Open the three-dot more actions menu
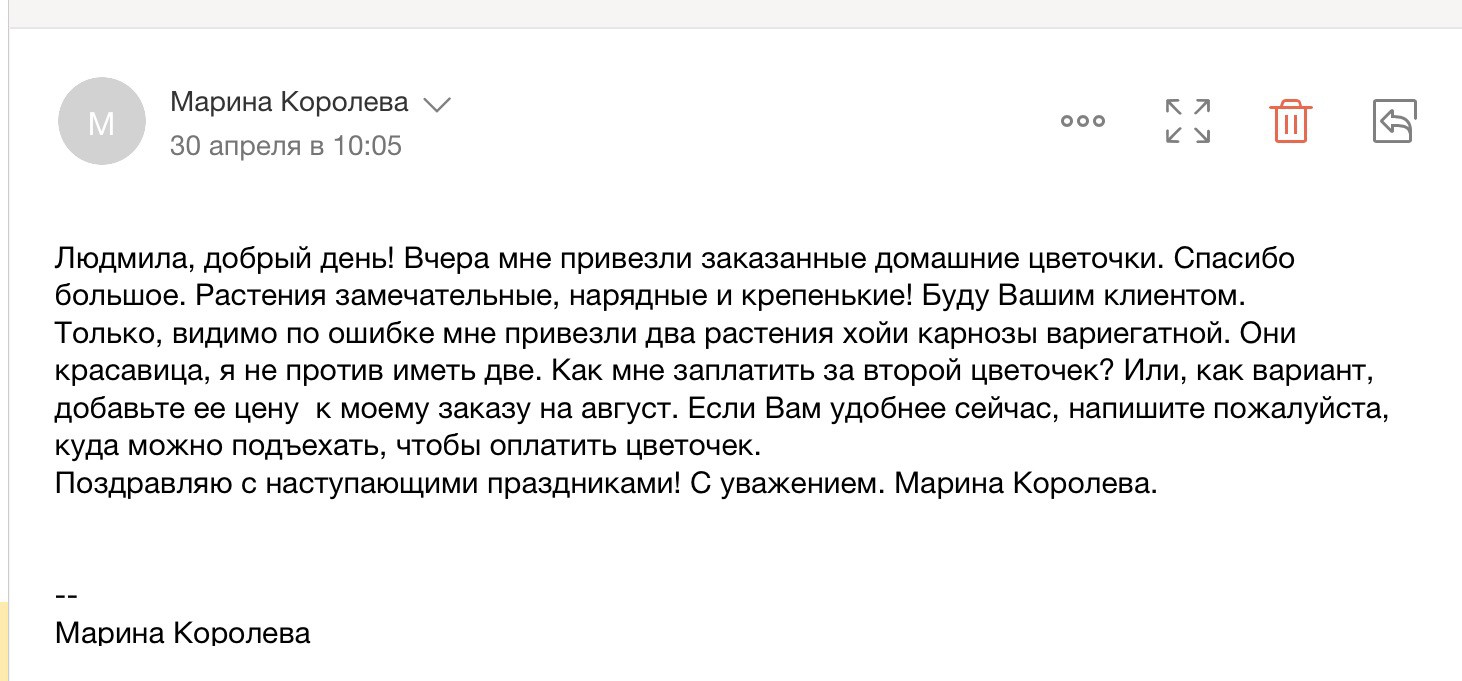Viewport: 1462px width, 681px height. click(1082, 121)
